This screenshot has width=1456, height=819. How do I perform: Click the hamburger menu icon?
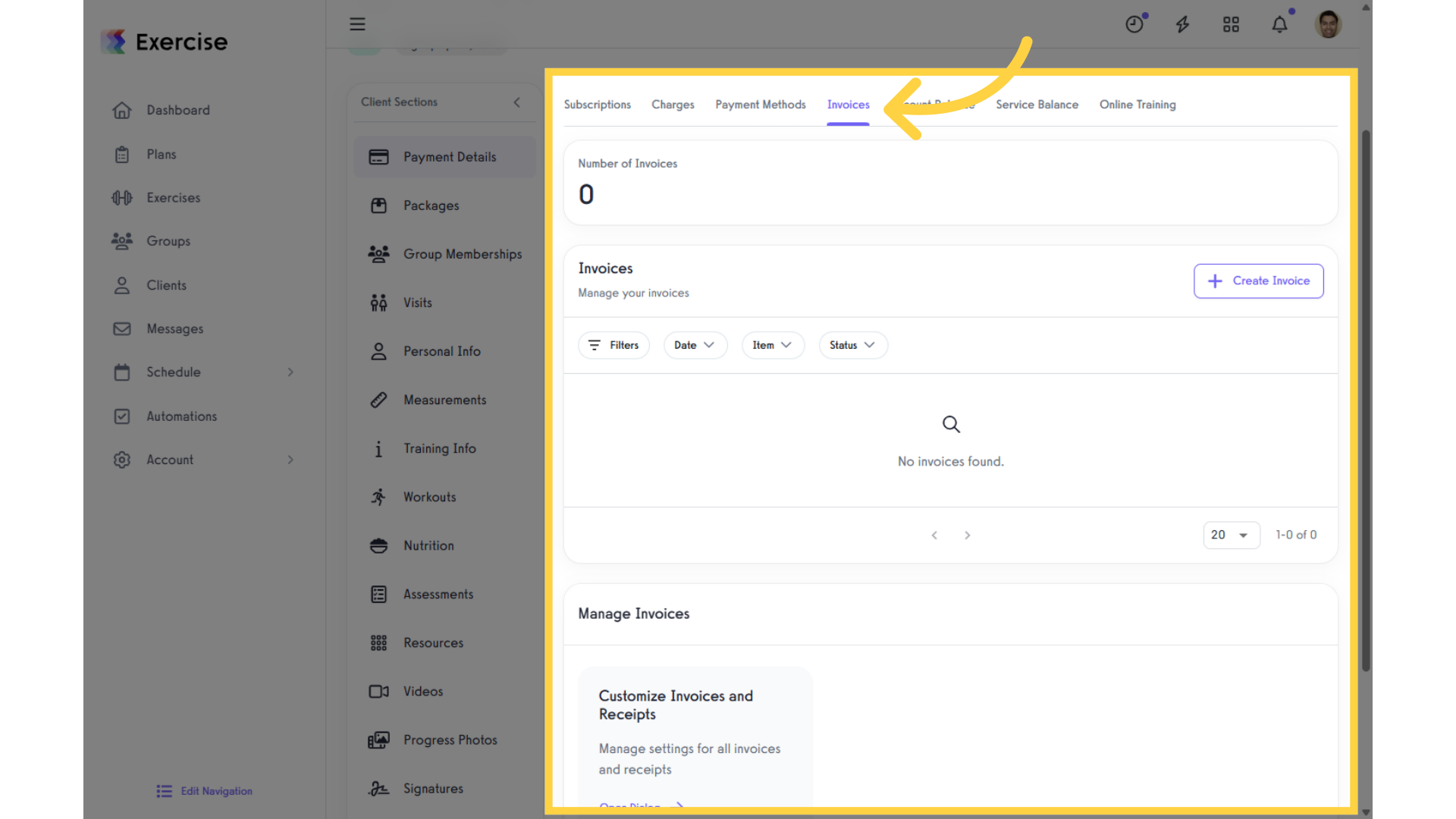click(357, 24)
